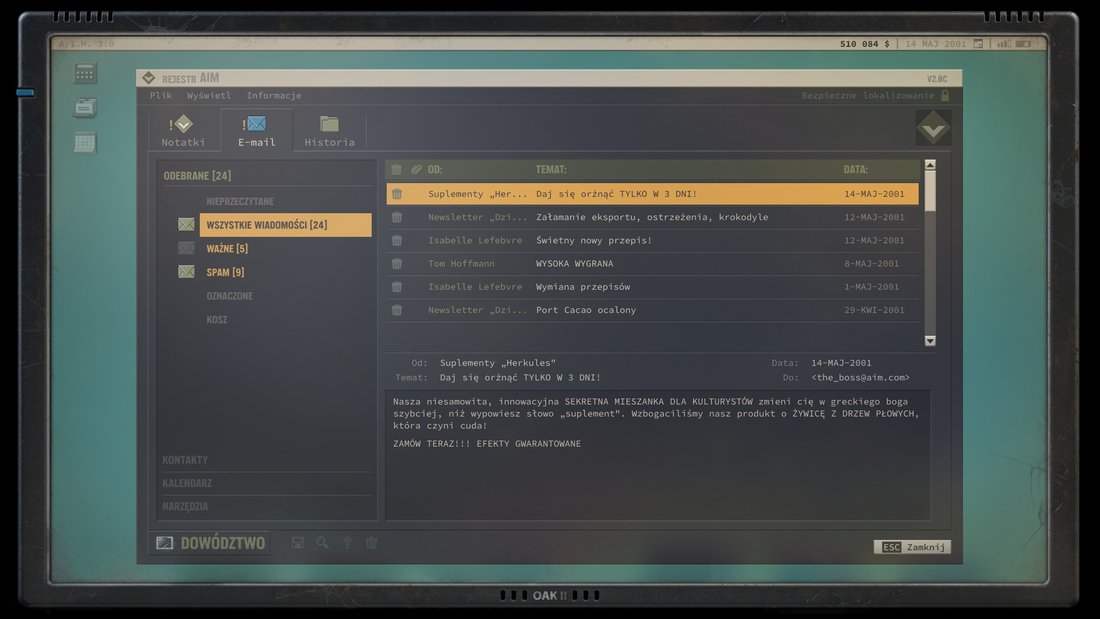The width and height of the screenshot is (1100, 619).
Task: Open the Plik menu
Action: [161, 95]
